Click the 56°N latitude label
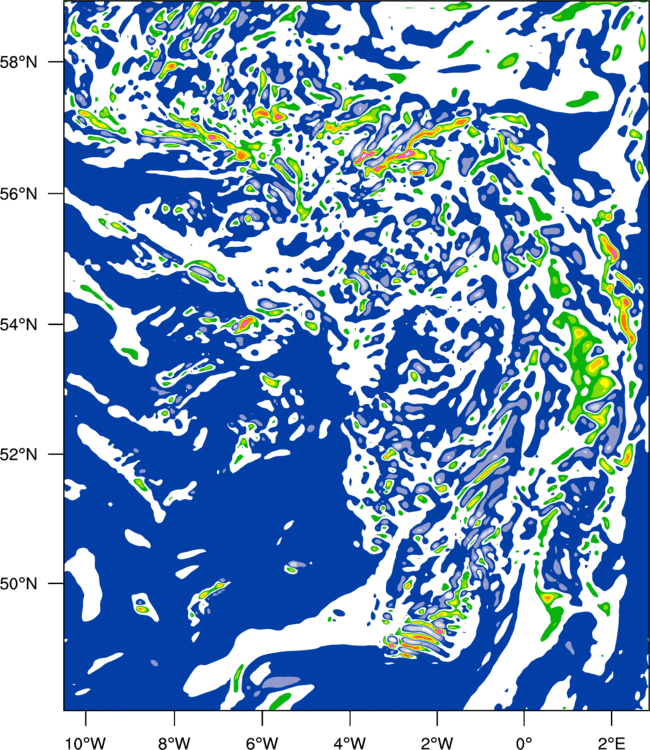The width and height of the screenshot is (650, 750). point(19,194)
